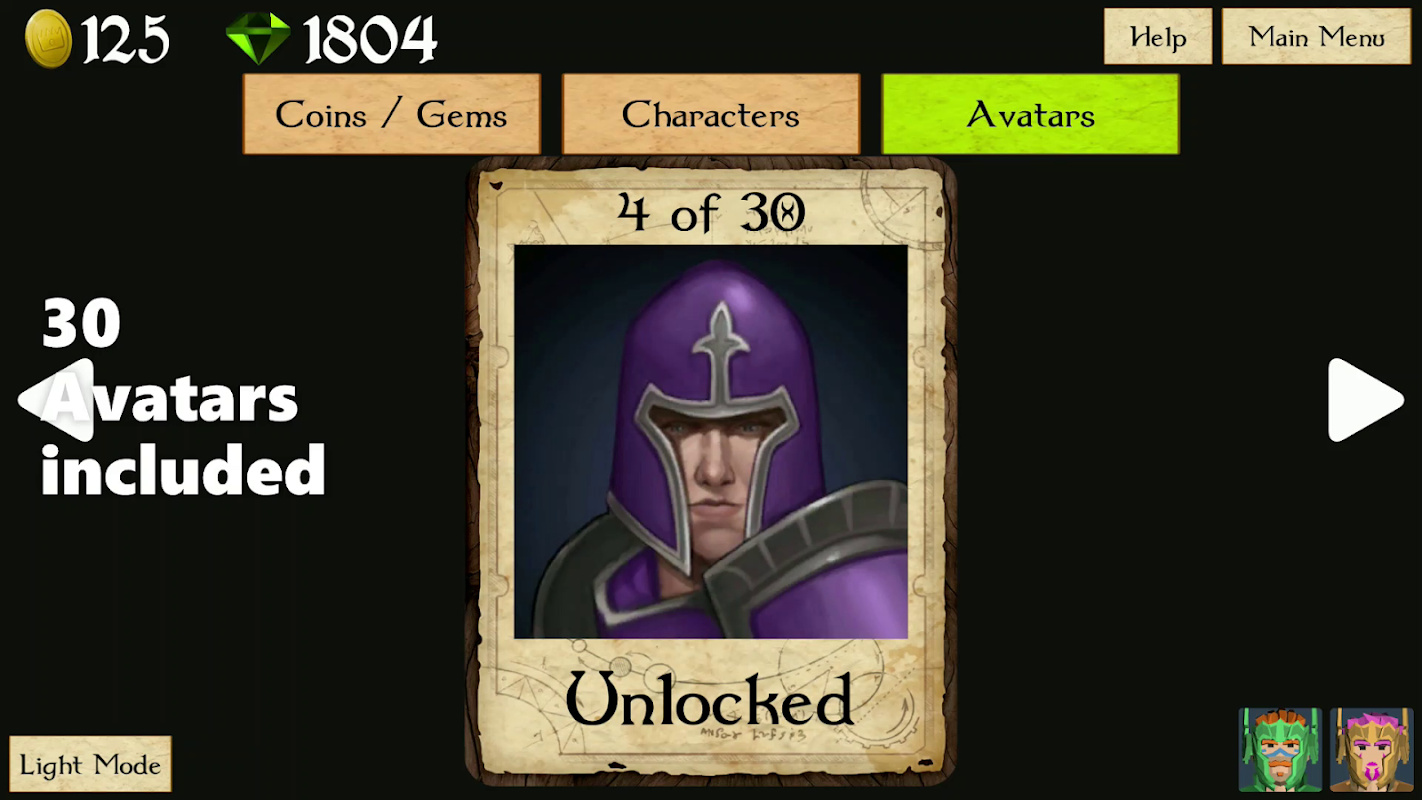Open the Coins / Gems tab
Image resolution: width=1422 pixels, height=800 pixels.
pyautogui.click(x=391, y=114)
